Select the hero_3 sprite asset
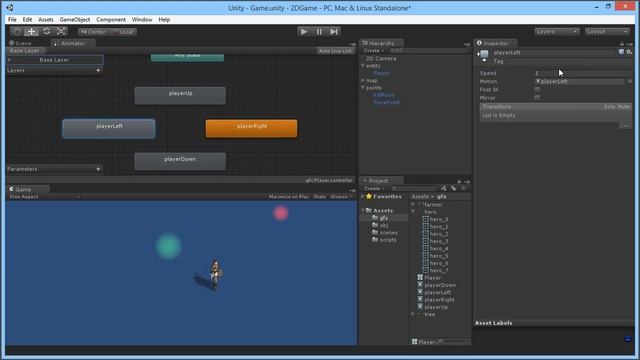640x360 pixels. (435, 241)
